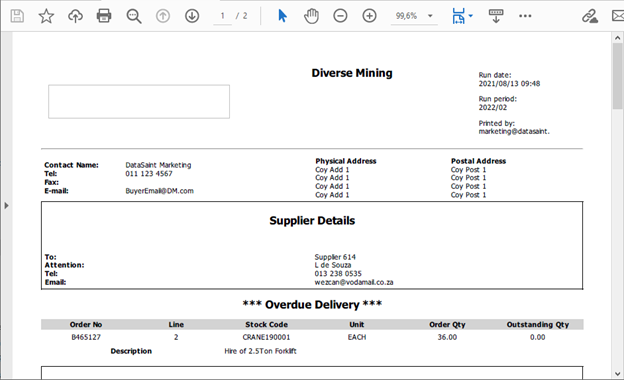Click the fit page scrolling mode icon
The width and height of the screenshot is (624, 380).
tap(458, 16)
